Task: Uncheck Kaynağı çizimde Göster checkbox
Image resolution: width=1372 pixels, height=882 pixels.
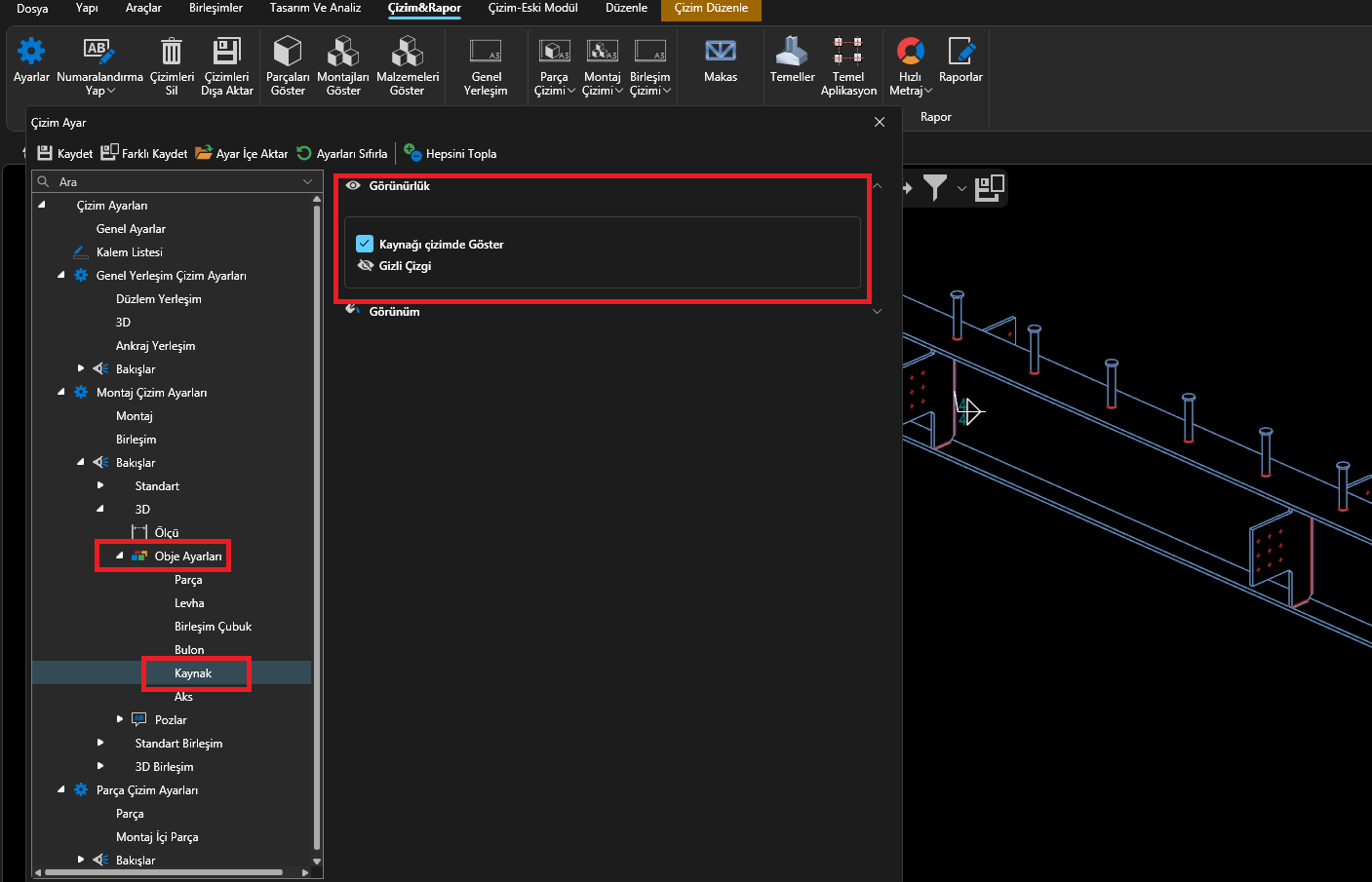Action: pos(365,244)
